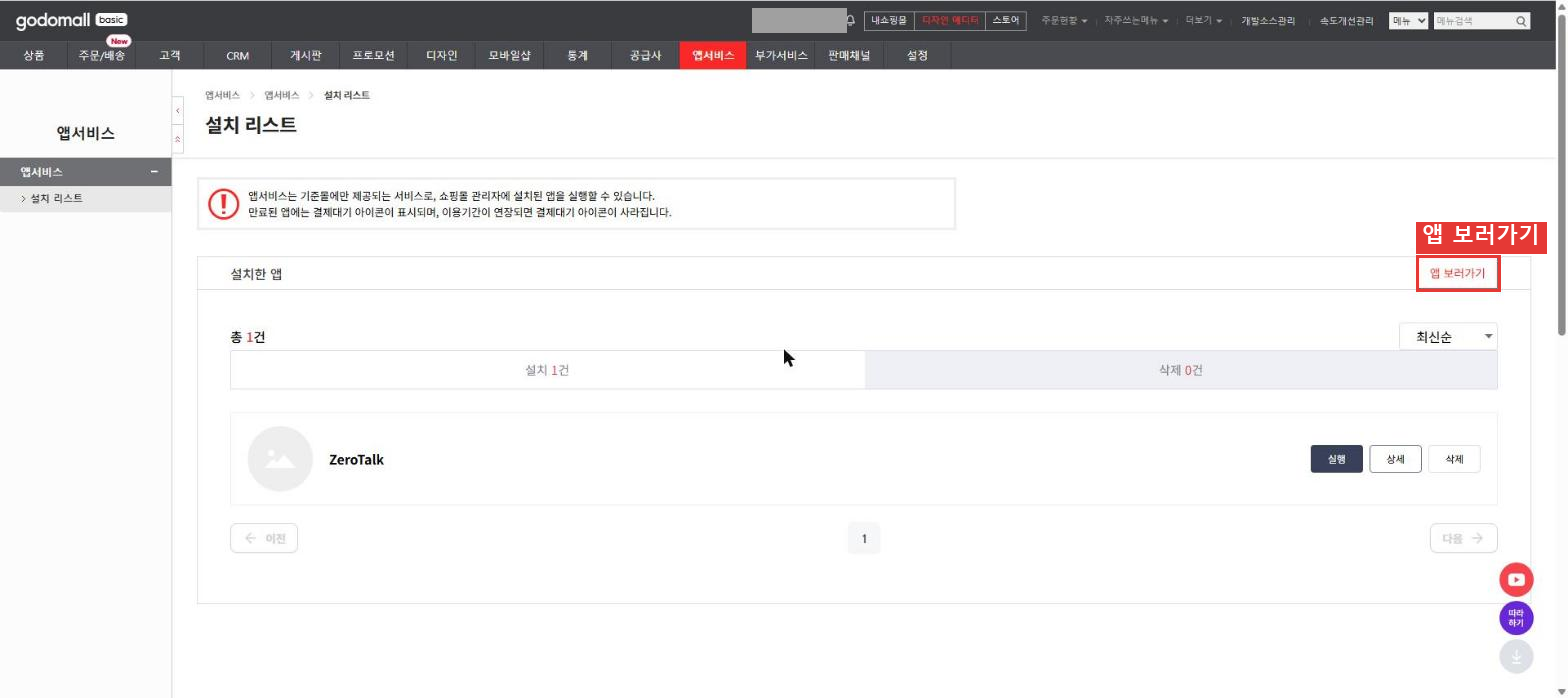Collapse the sidebar with left arrow handle

click(178, 110)
